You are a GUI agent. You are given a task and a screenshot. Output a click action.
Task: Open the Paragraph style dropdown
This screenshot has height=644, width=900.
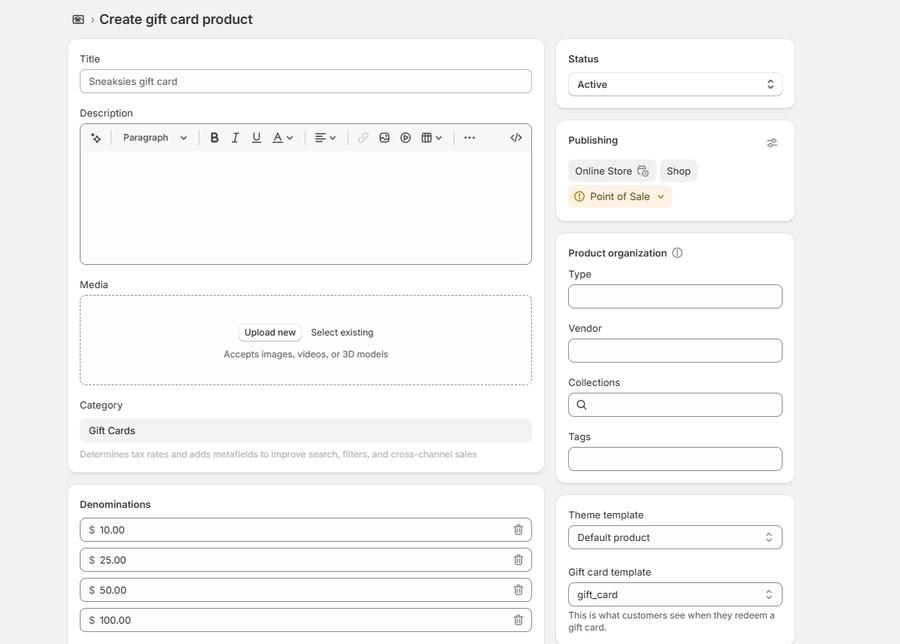(x=155, y=138)
